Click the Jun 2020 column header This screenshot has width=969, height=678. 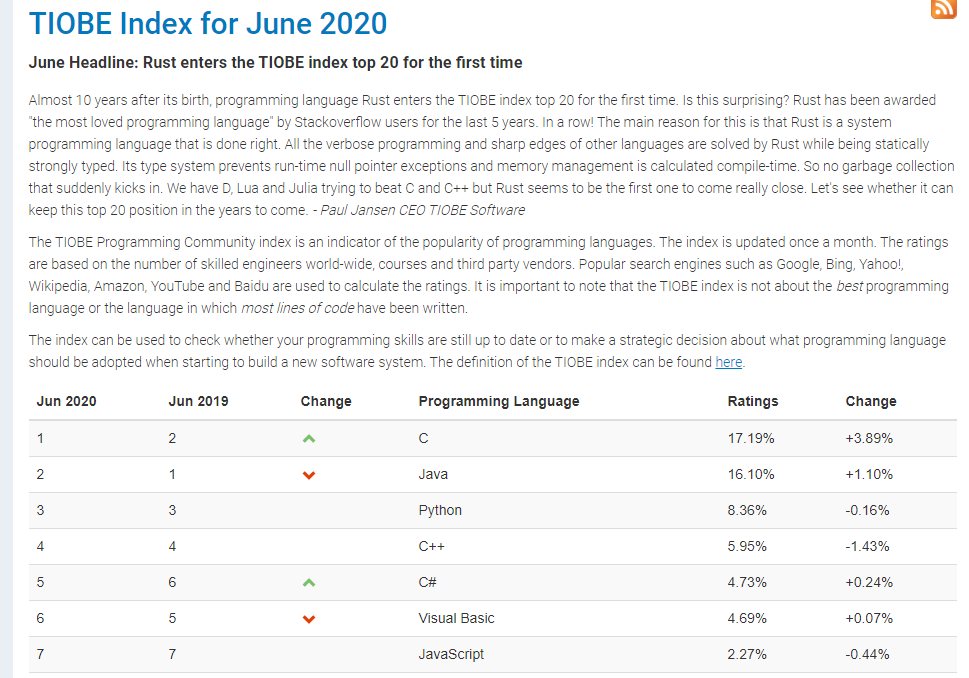coord(66,401)
